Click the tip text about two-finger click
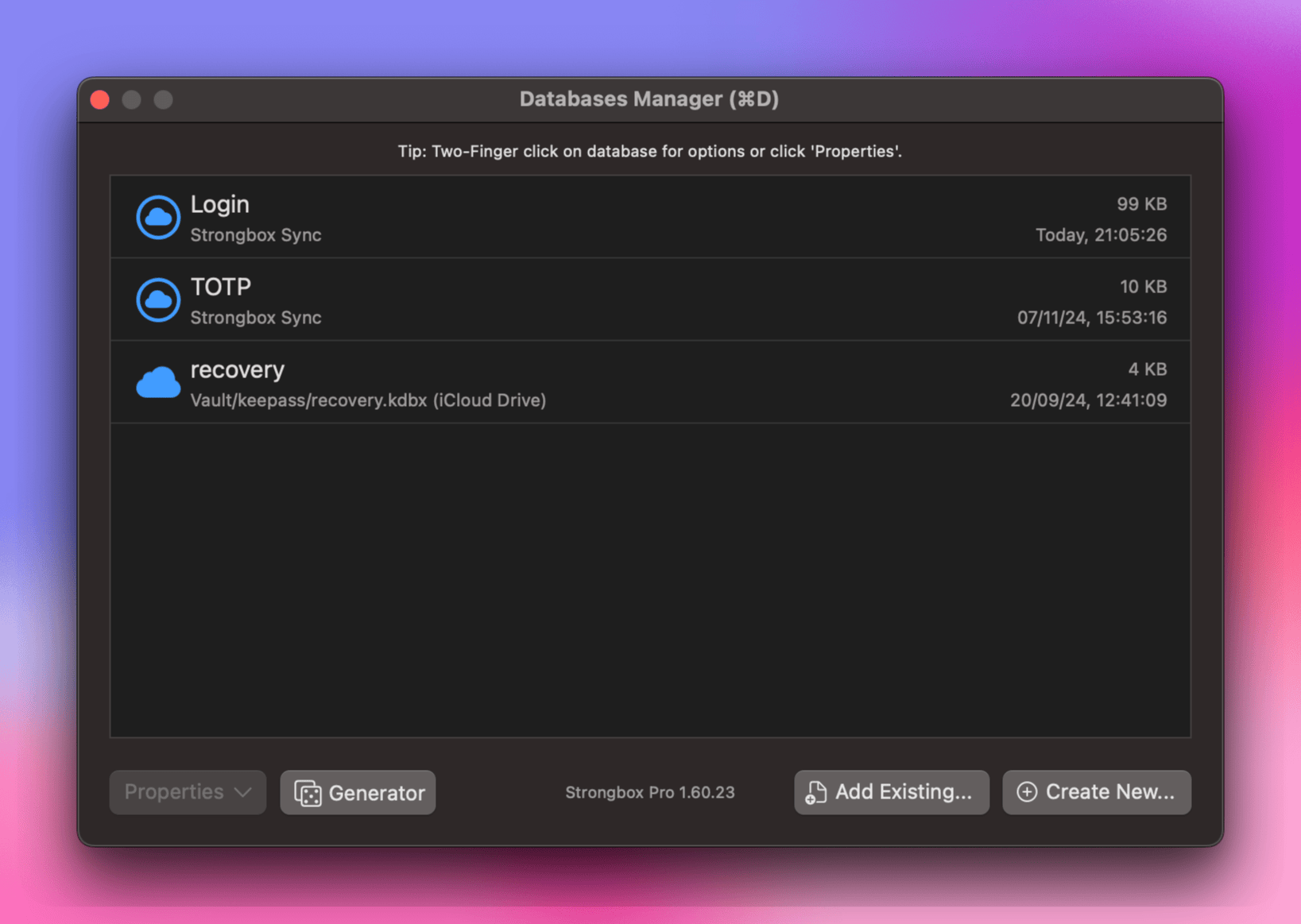 pyautogui.click(x=649, y=151)
